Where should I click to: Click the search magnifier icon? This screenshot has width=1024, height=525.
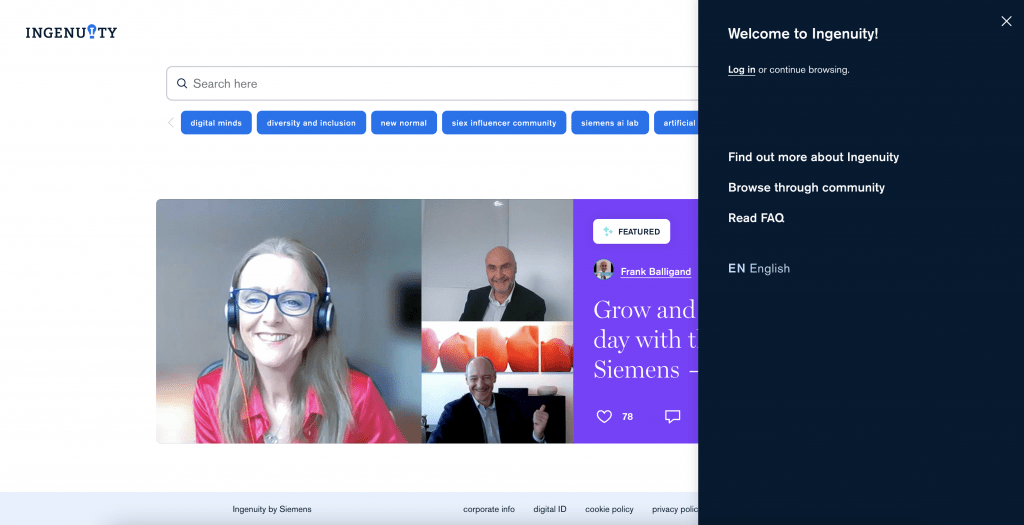tap(182, 84)
